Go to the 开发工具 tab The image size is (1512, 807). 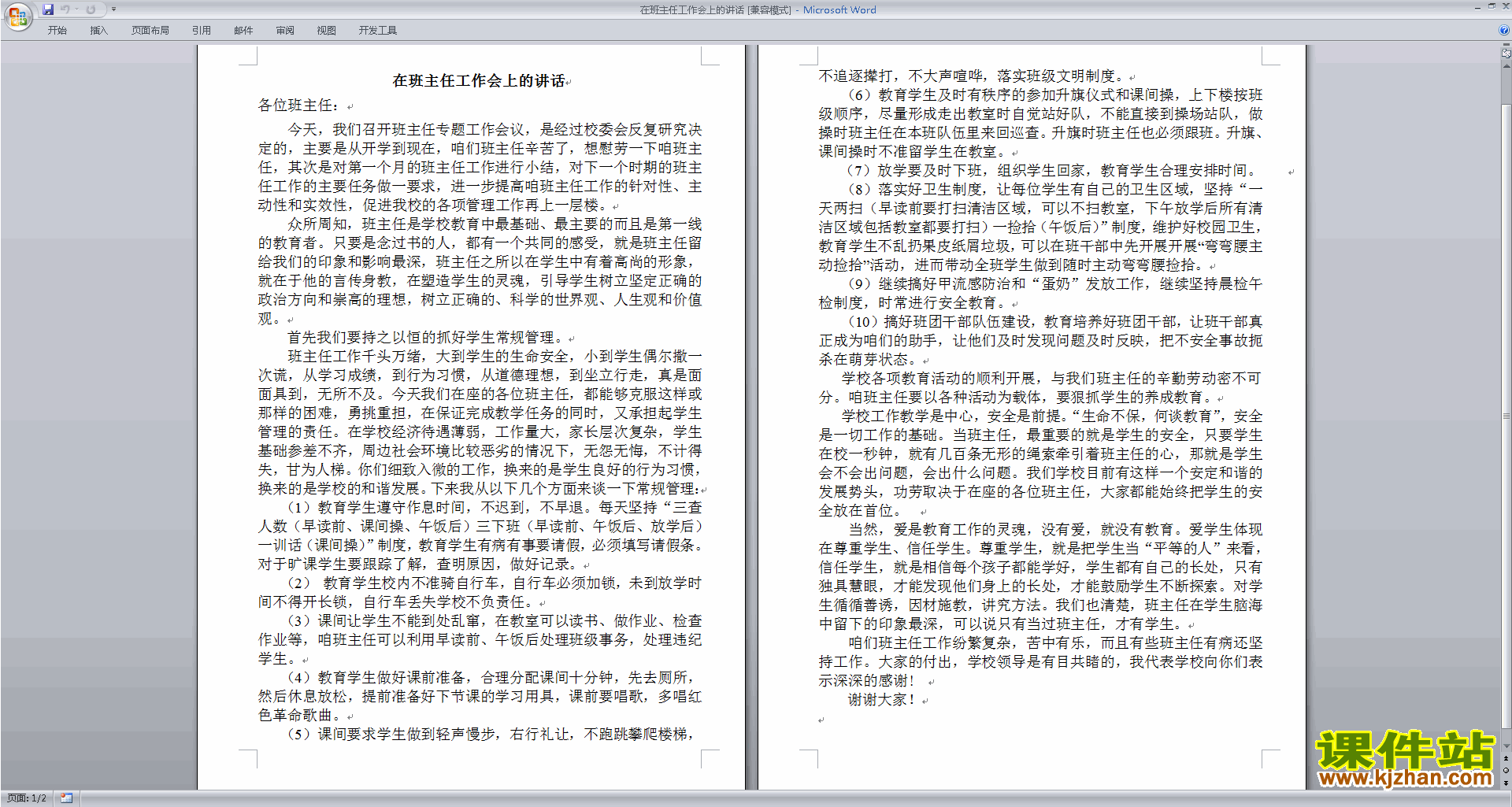(x=378, y=31)
